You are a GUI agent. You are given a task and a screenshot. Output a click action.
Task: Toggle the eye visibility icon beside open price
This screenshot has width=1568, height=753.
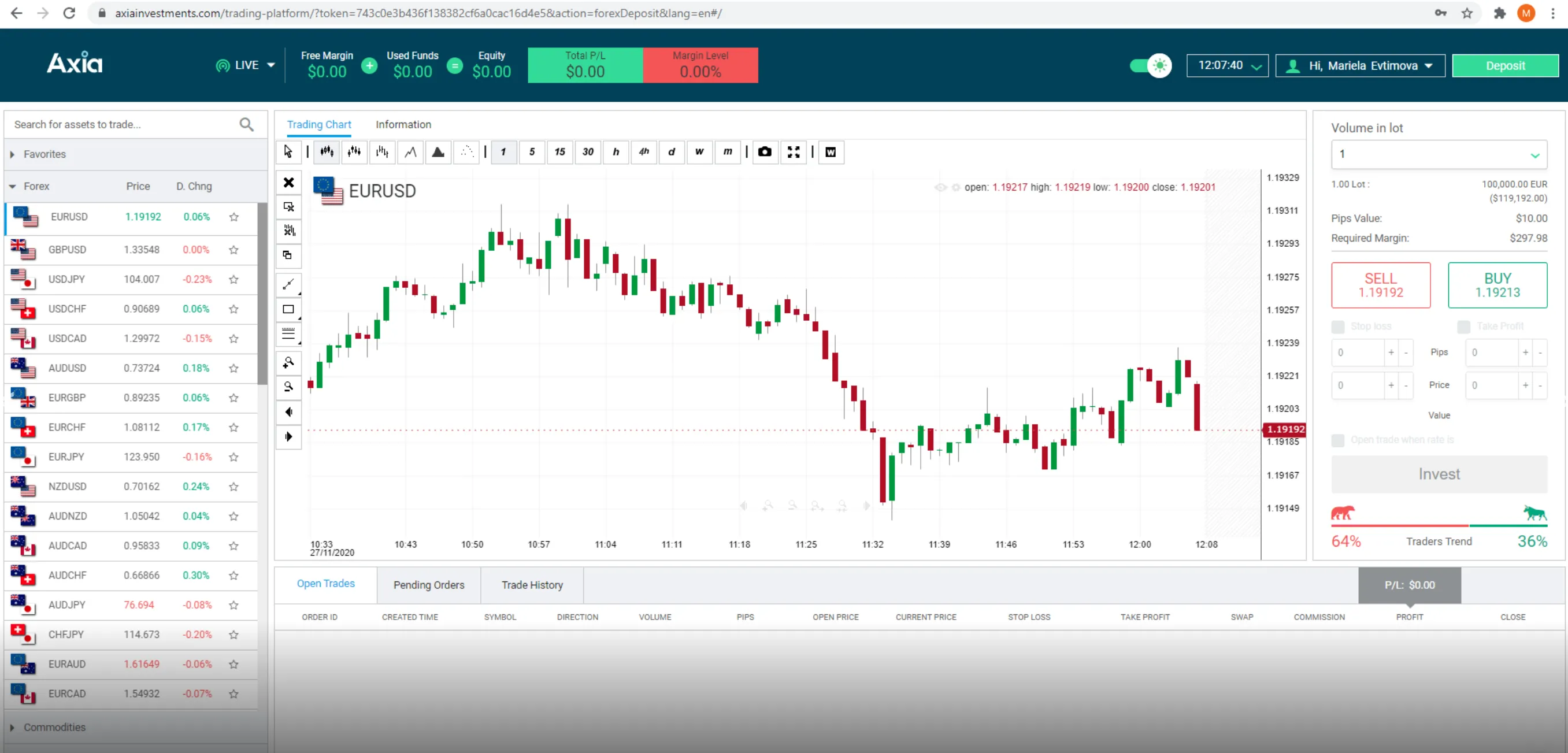[940, 187]
